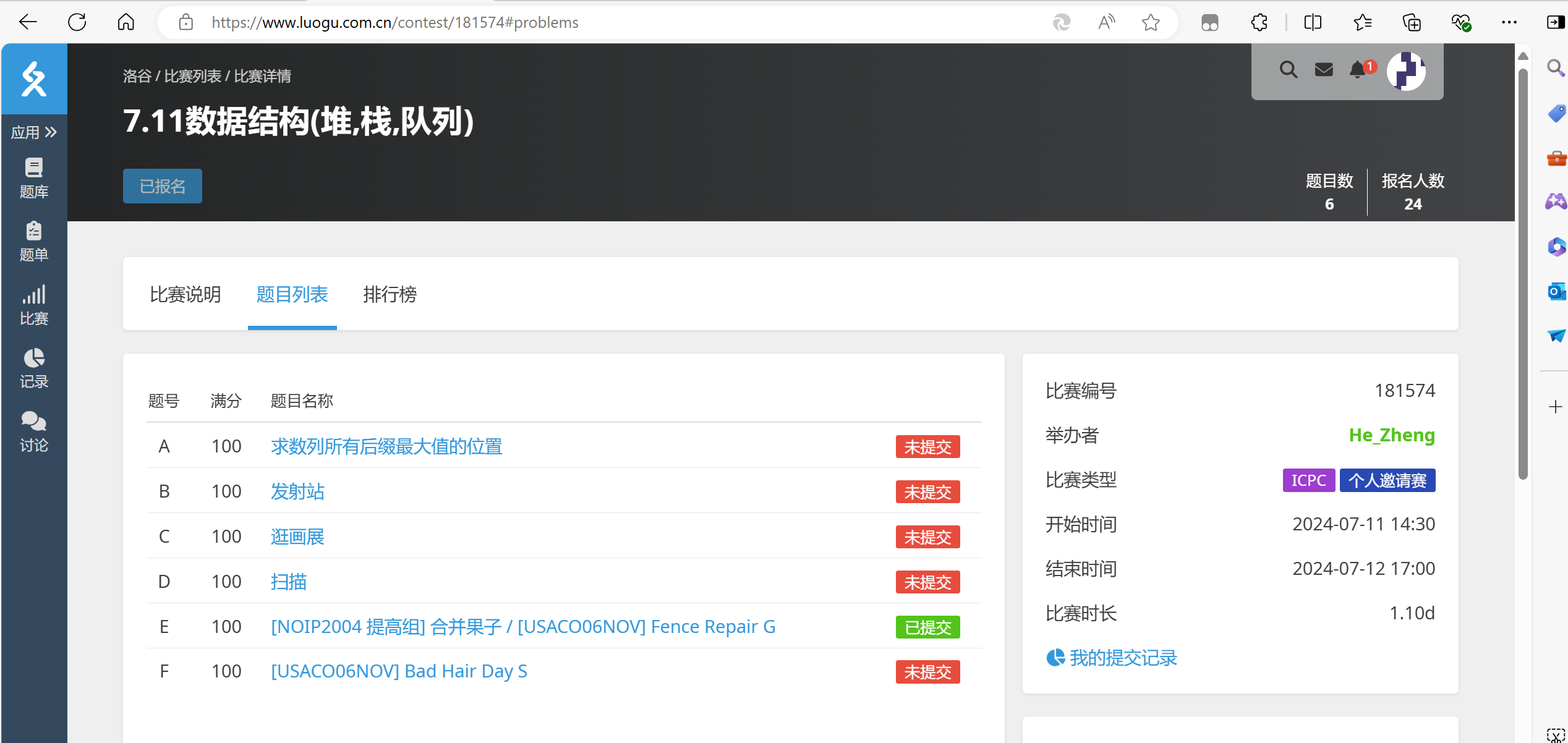Click the search magnifier in header
Image resolution: width=1568 pixels, height=743 pixels.
(1288, 70)
